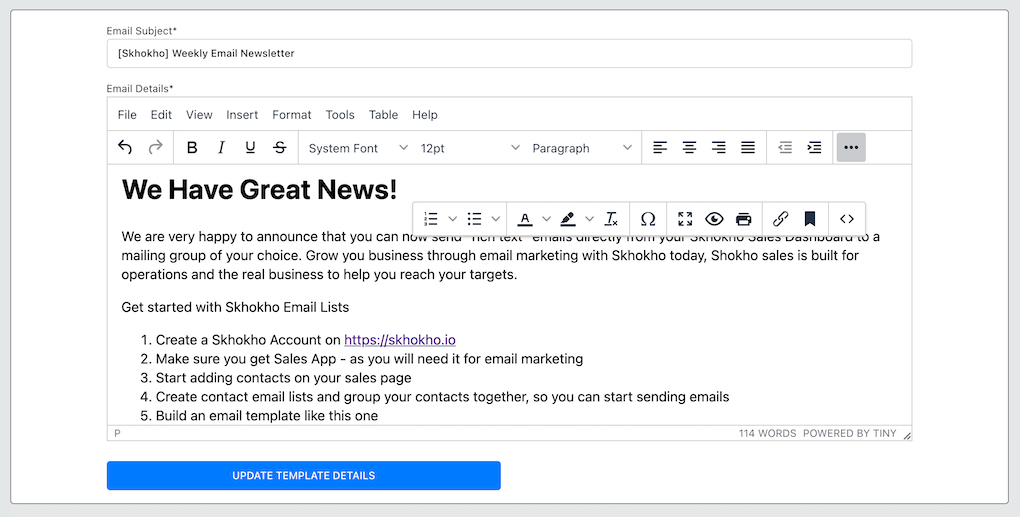Insert a bullet list
1020x517 pixels.
pyautogui.click(x=474, y=219)
